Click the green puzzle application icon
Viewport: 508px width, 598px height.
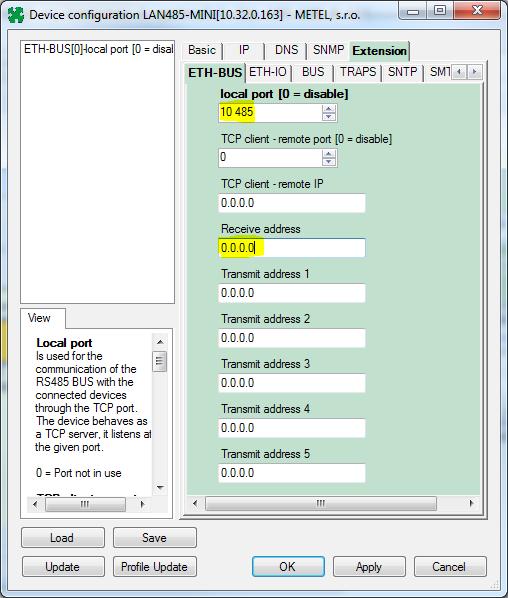pos(16,15)
